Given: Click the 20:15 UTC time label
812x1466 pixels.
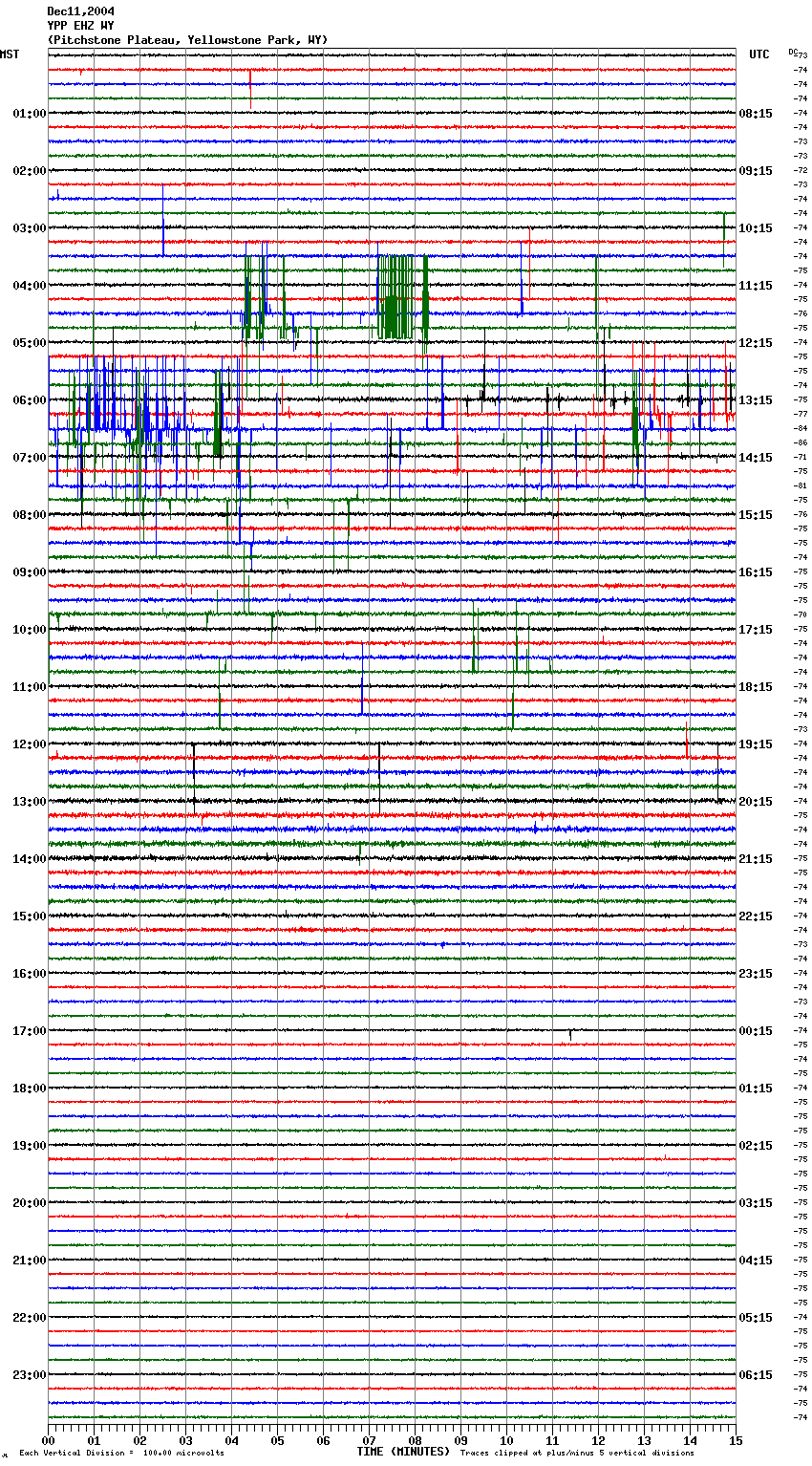Looking at the screenshot, I should tap(756, 802).
